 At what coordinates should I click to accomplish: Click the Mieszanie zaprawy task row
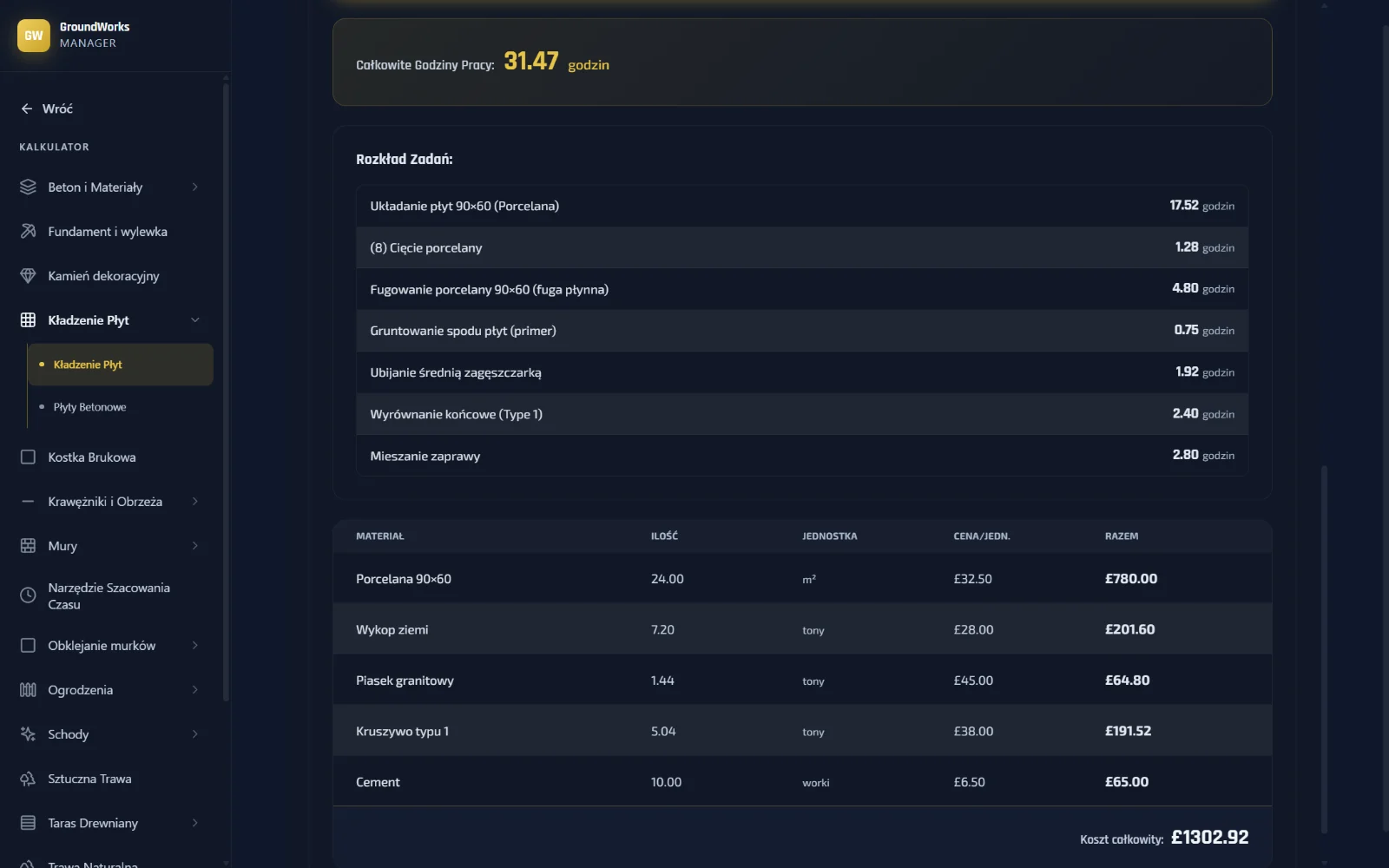[x=802, y=456]
